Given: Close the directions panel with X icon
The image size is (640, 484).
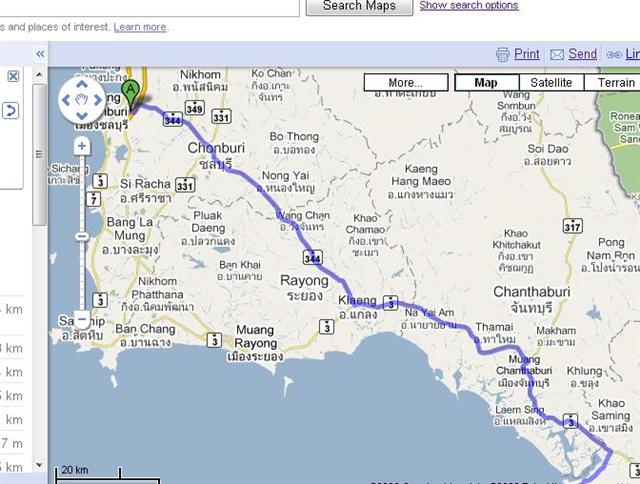Looking at the screenshot, I should tap(13, 76).
